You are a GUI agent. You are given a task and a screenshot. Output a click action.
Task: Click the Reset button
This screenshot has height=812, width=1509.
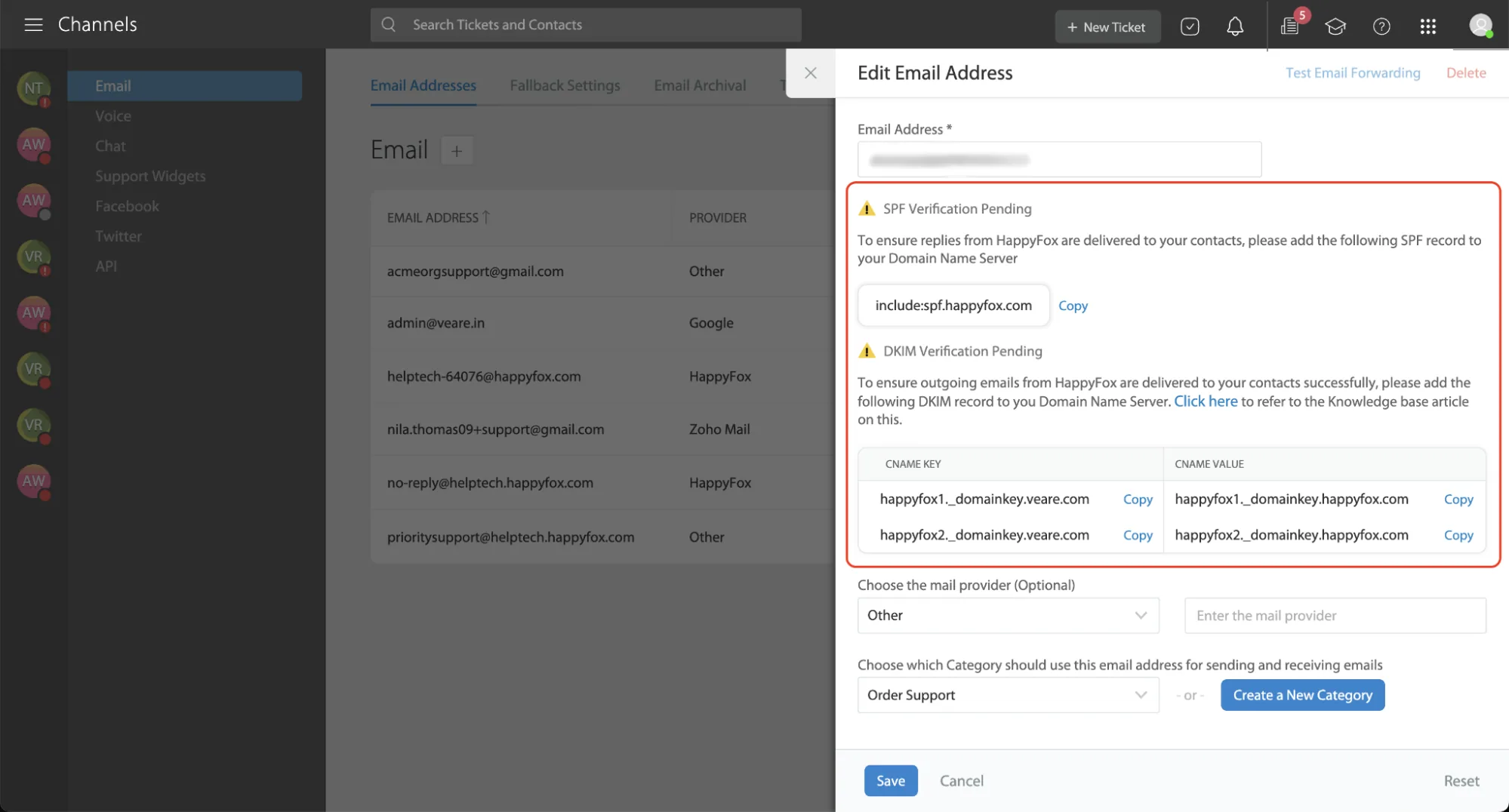(x=1461, y=781)
